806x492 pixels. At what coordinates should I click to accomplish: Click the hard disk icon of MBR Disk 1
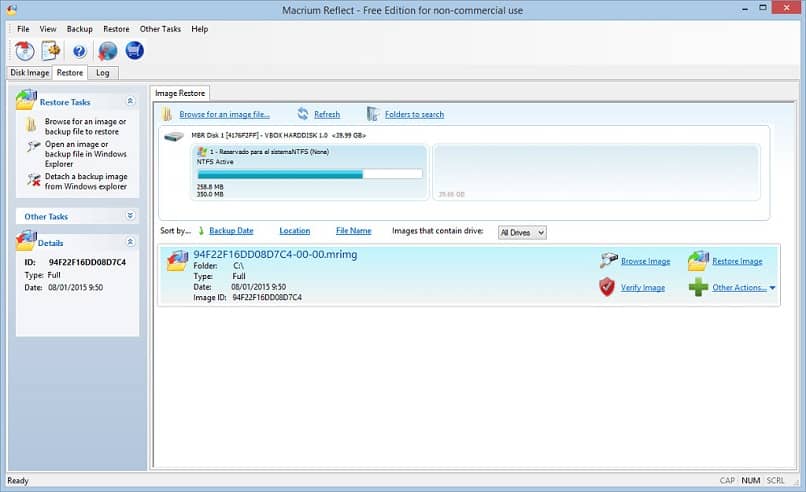coord(174,137)
